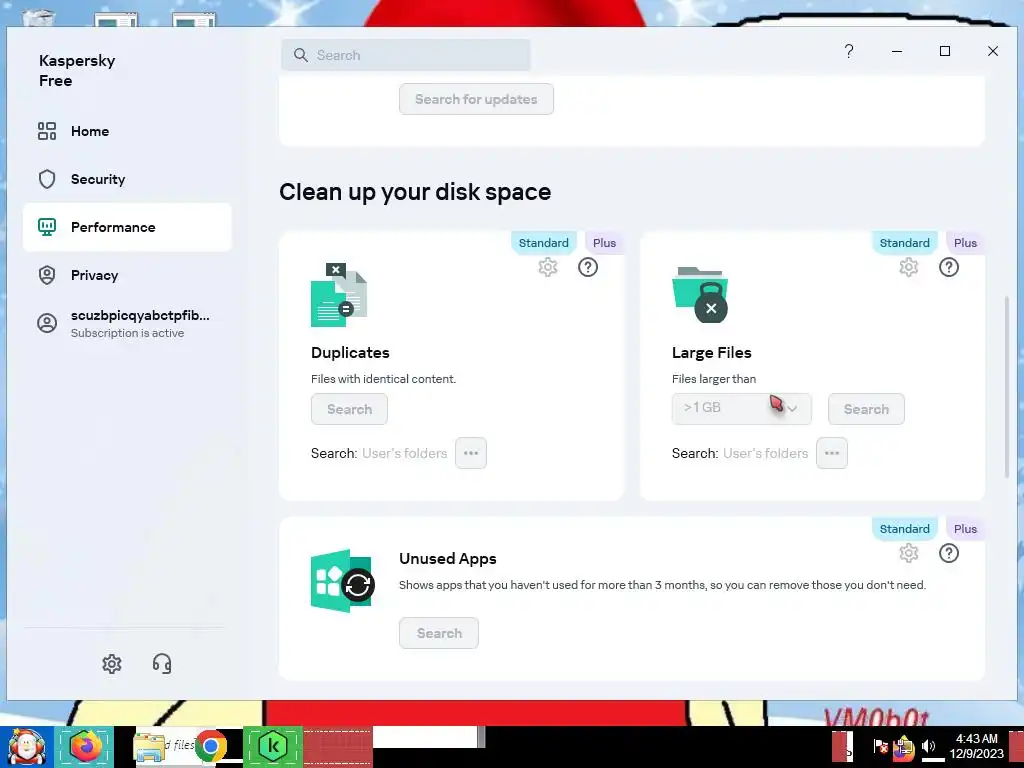This screenshot has height=768, width=1024.
Task: Click 'Subscription is active' status text
Action: (x=127, y=333)
